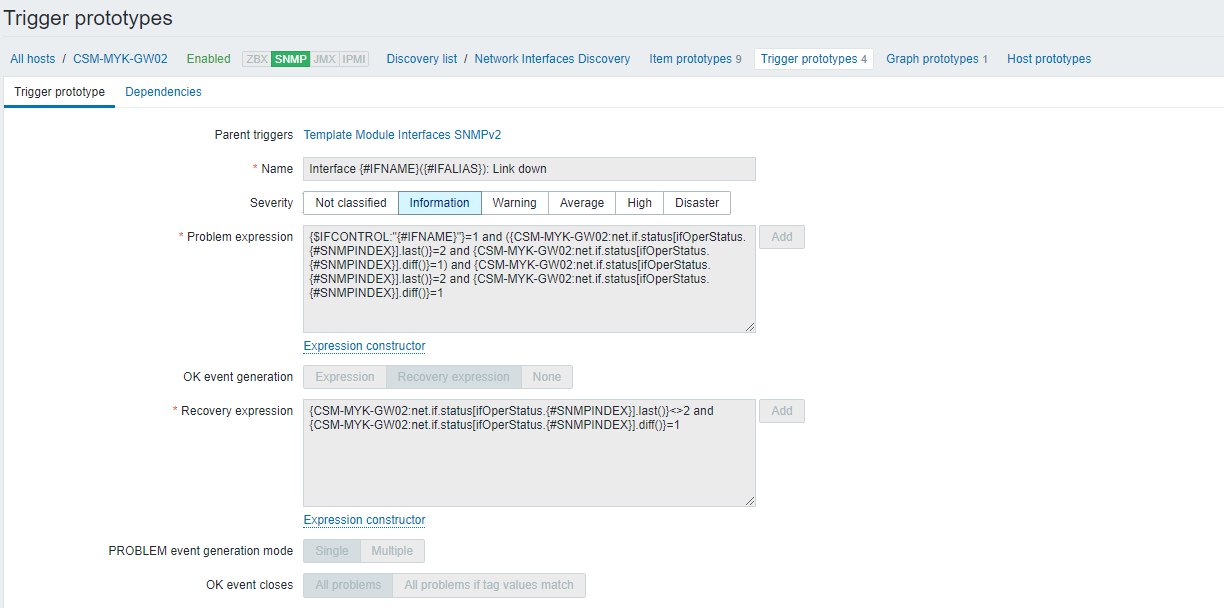The width and height of the screenshot is (1224, 608).
Task: Click the ZBX availability badge
Action: pyautogui.click(x=256, y=59)
